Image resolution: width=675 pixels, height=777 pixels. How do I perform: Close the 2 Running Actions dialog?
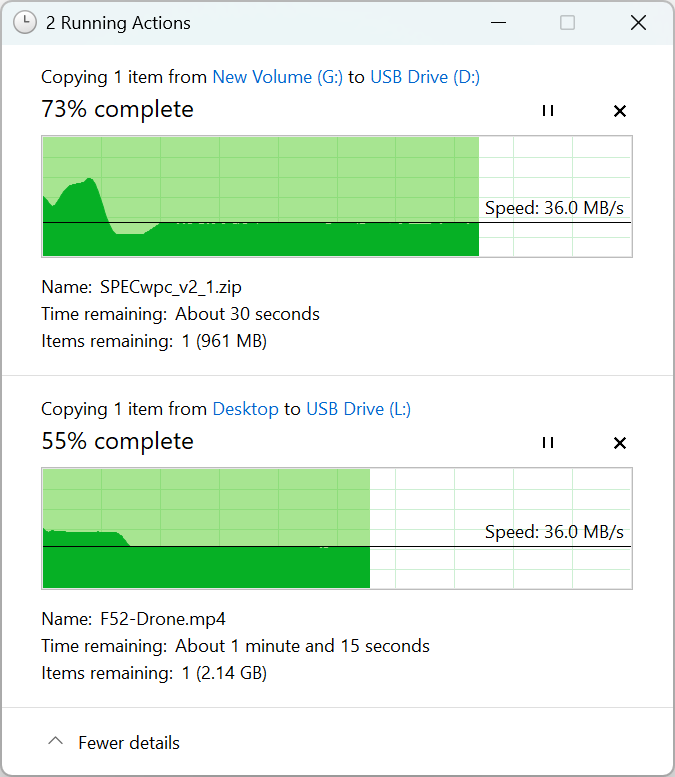click(x=638, y=22)
